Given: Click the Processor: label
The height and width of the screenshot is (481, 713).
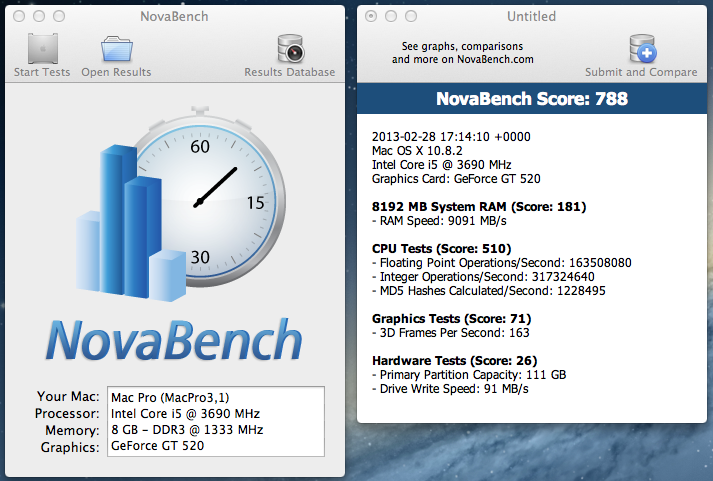Looking at the screenshot, I should [x=67, y=414].
